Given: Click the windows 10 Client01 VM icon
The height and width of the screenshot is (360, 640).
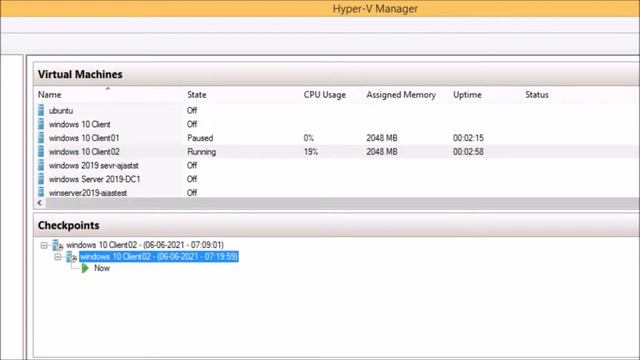Looking at the screenshot, I should click(x=41, y=138).
